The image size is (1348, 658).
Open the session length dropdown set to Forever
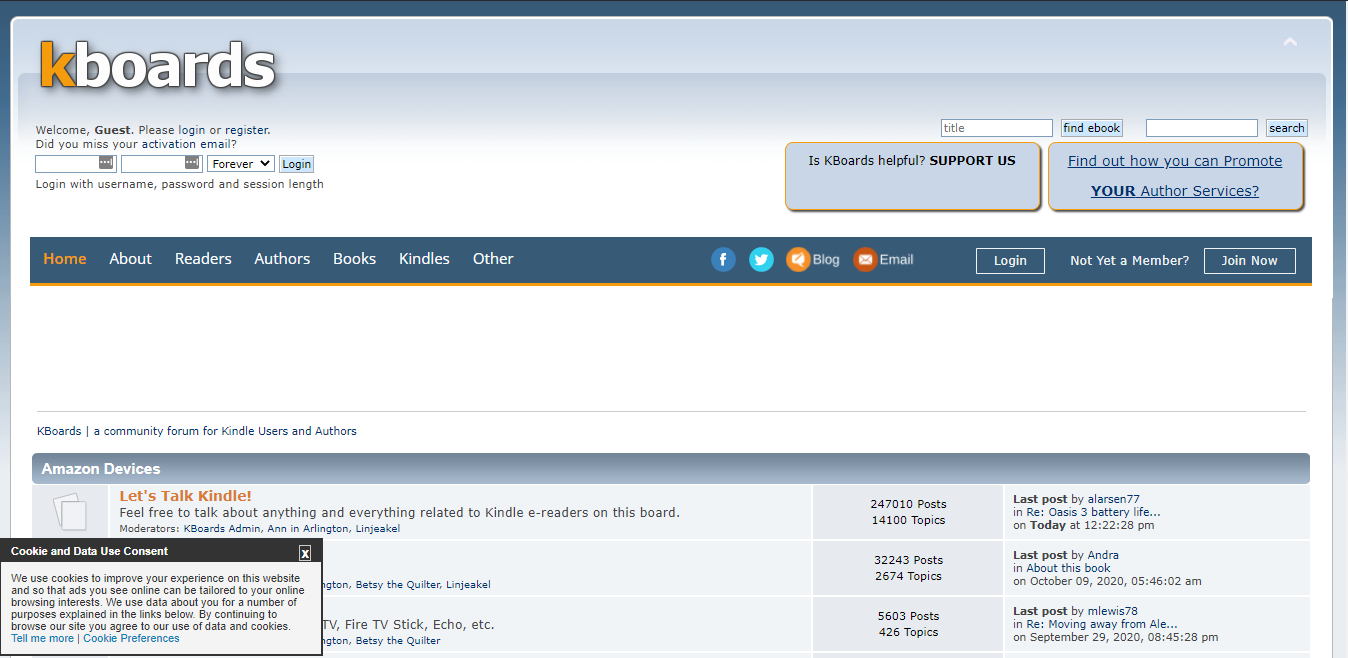[x=241, y=164]
